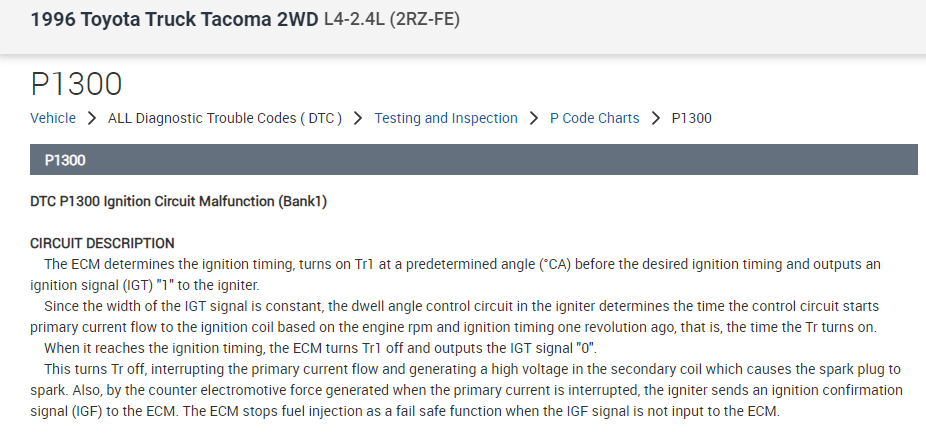The height and width of the screenshot is (442, 926).
Task: Select the P1300 item ending the breadcrumb
Action: [x=691, y=118]
